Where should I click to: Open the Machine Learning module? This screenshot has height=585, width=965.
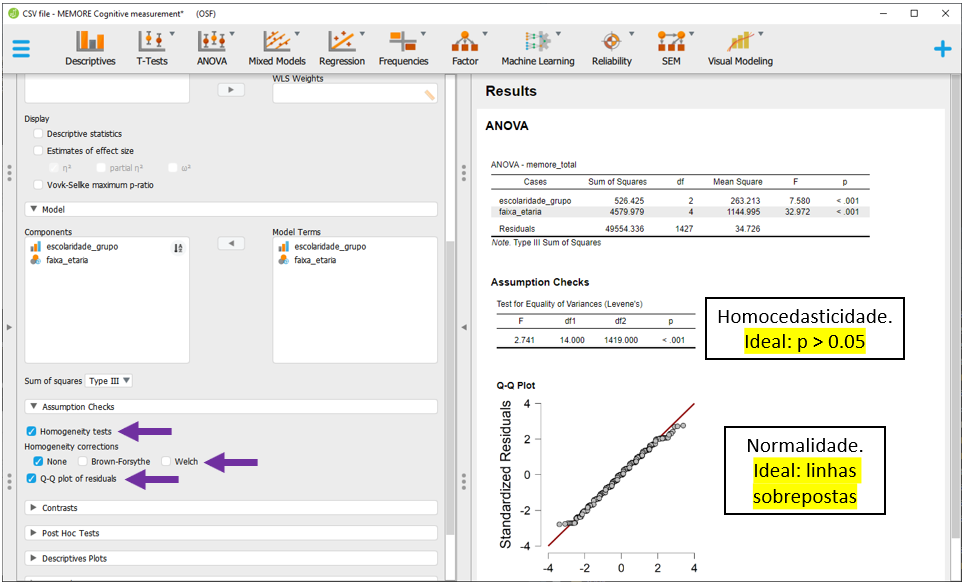538,49
